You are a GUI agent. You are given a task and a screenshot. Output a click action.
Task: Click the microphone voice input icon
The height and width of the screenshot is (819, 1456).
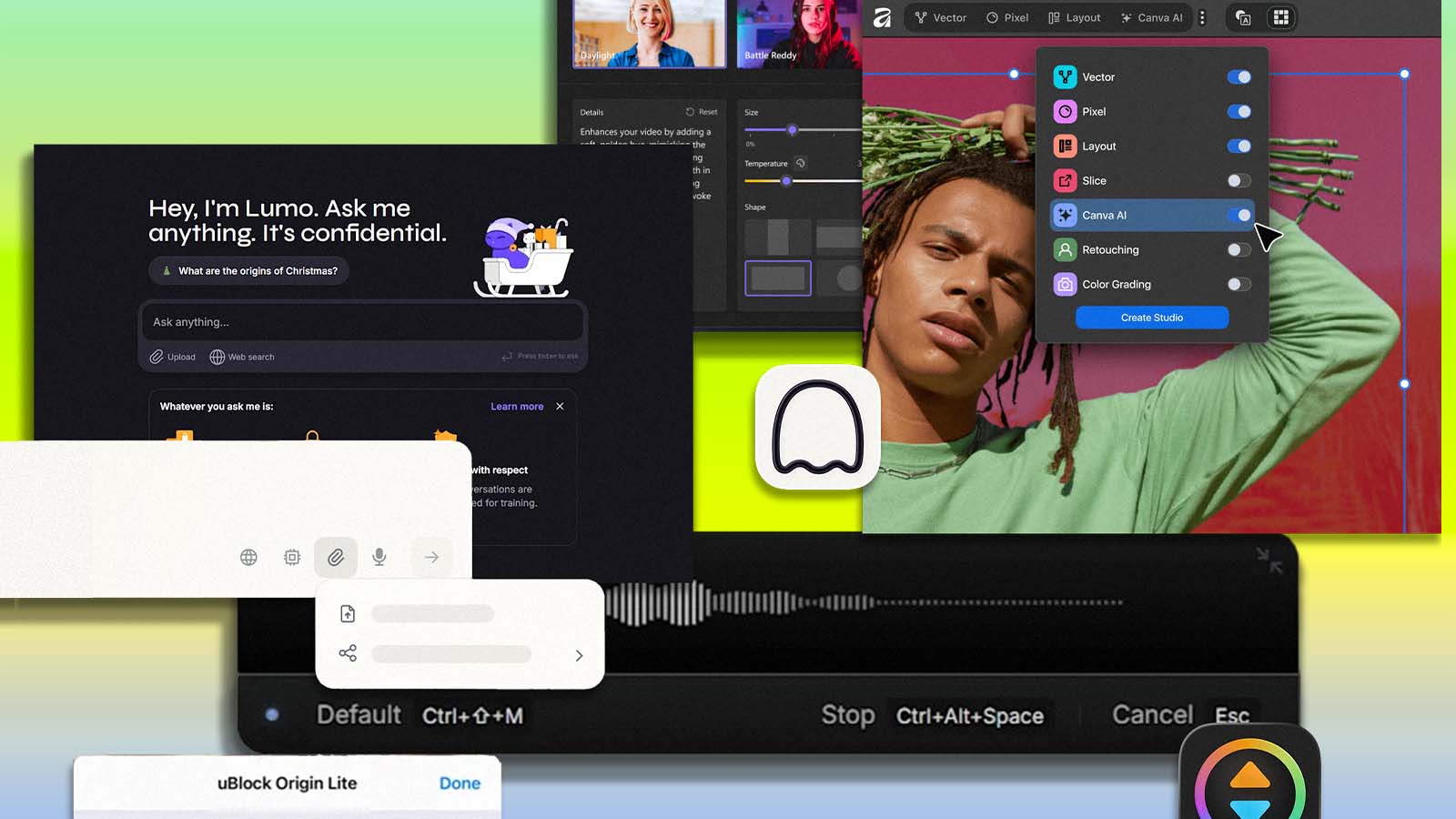[379, 557]
